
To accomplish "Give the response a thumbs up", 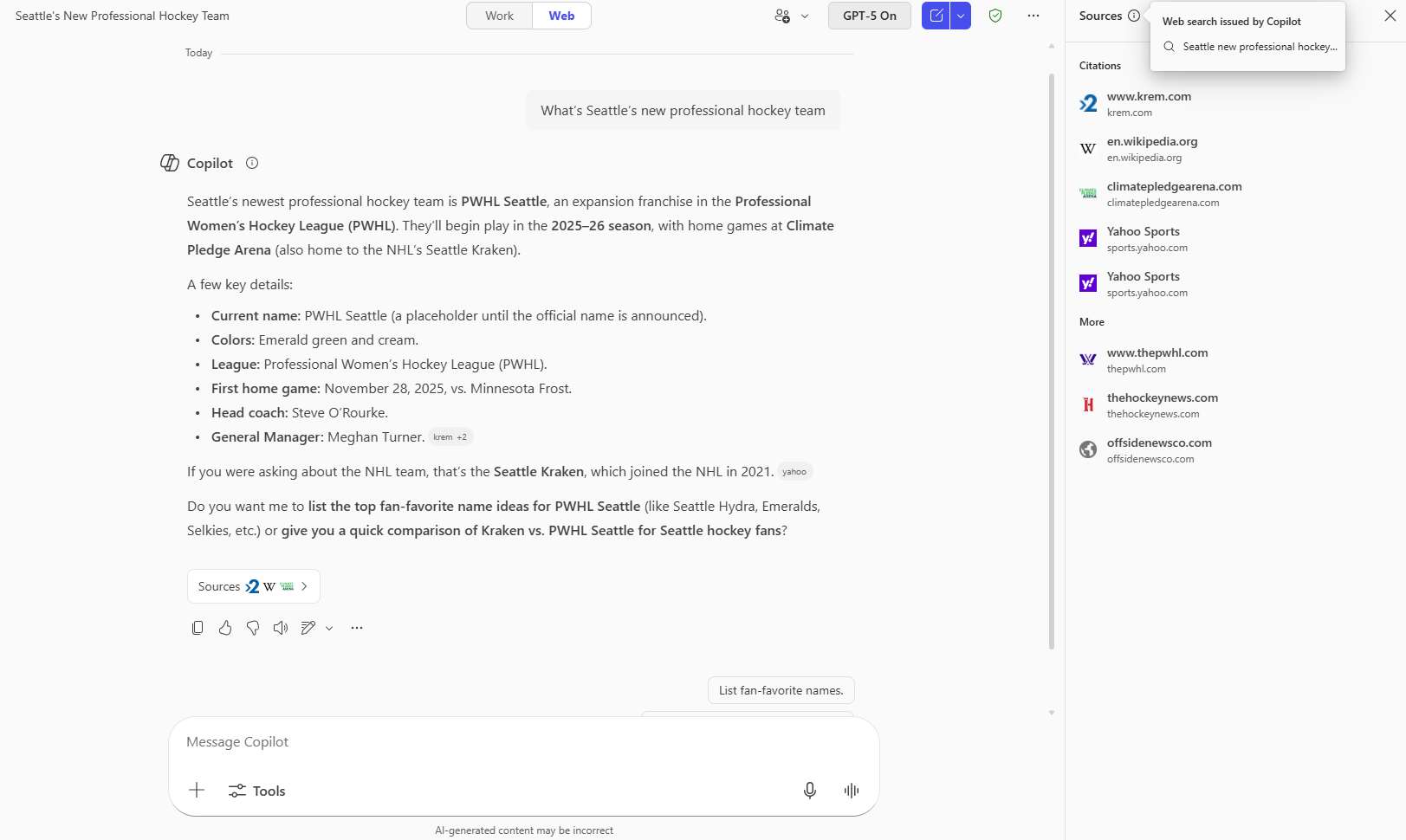I will tap(225, 627).
